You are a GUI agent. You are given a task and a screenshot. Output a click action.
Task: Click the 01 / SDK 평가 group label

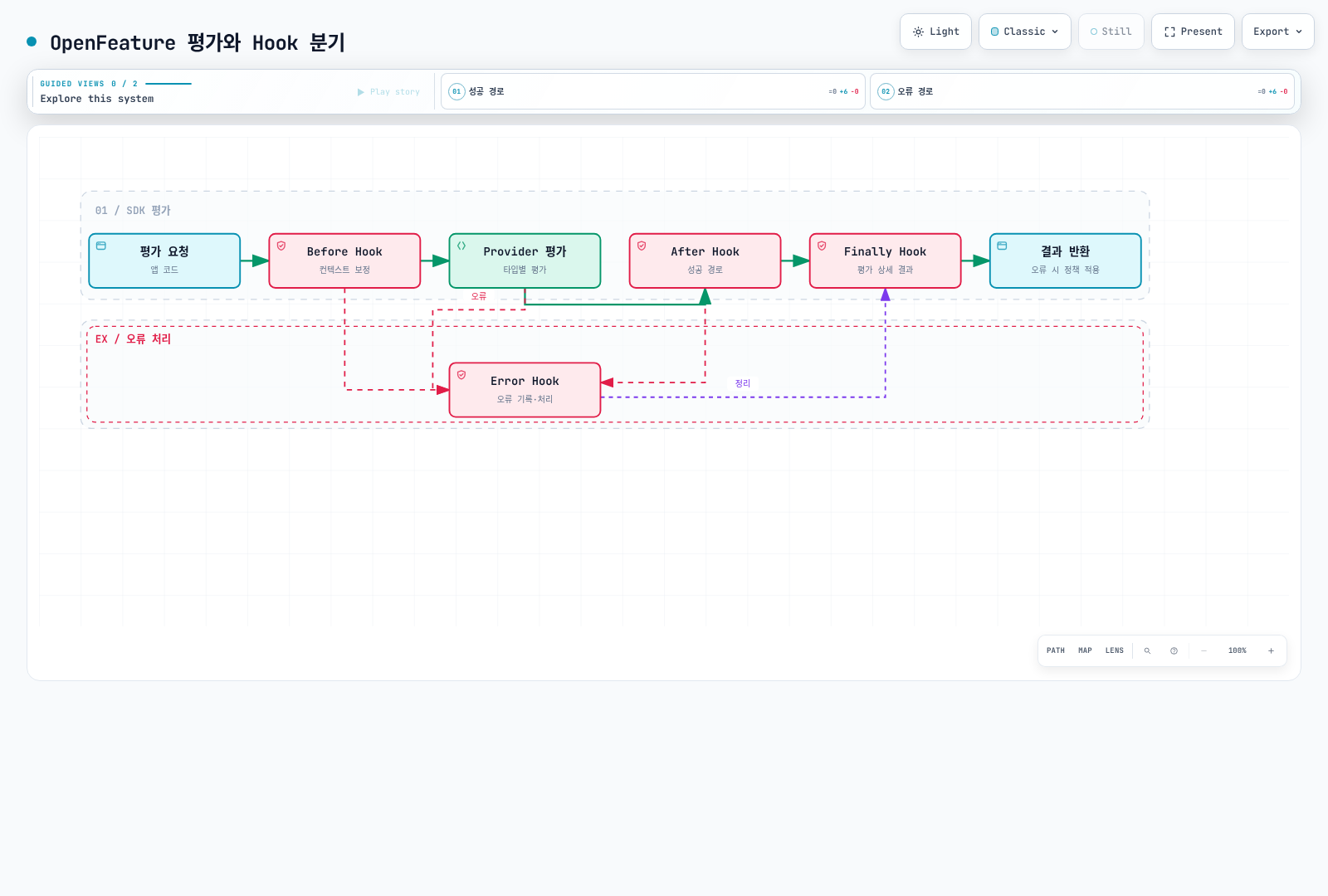[x=133, y=211]
